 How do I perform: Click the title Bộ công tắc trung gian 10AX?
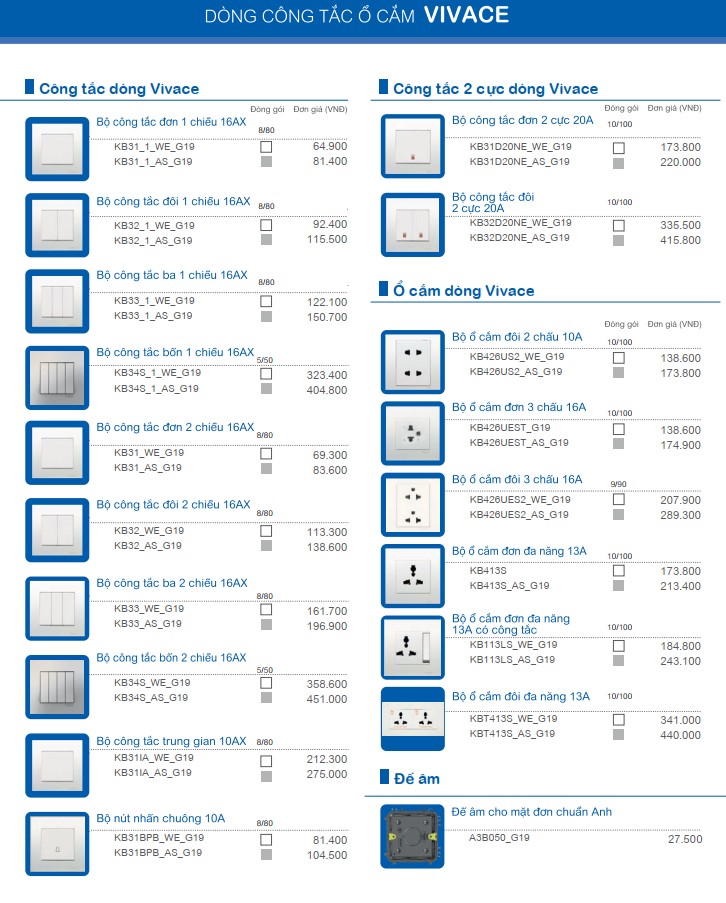point(171,741)
